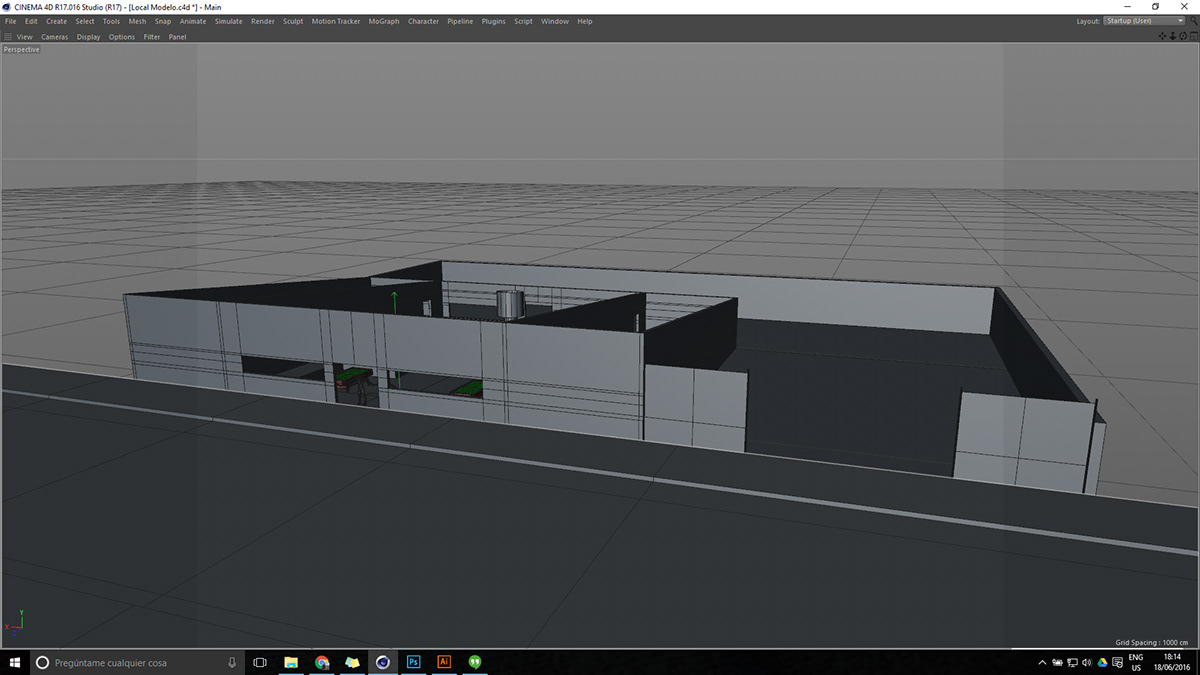The image size is (1200, 675).
Task: Open the Layout dropdown showing Startup (User)
Action: (x=1144, y=21)
